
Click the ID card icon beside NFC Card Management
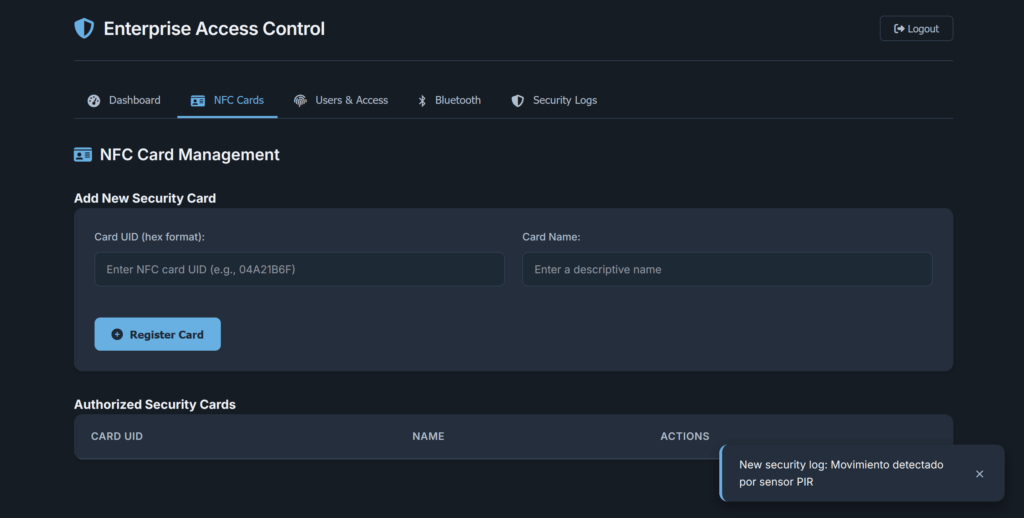click(x=83, y=155)
